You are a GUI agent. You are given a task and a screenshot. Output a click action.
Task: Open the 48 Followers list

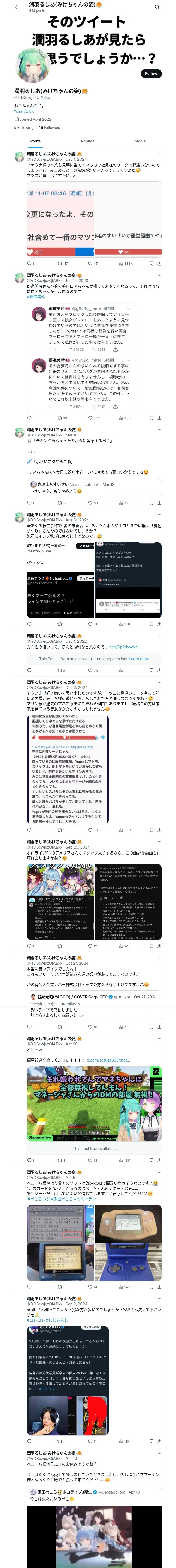point(49,127)
